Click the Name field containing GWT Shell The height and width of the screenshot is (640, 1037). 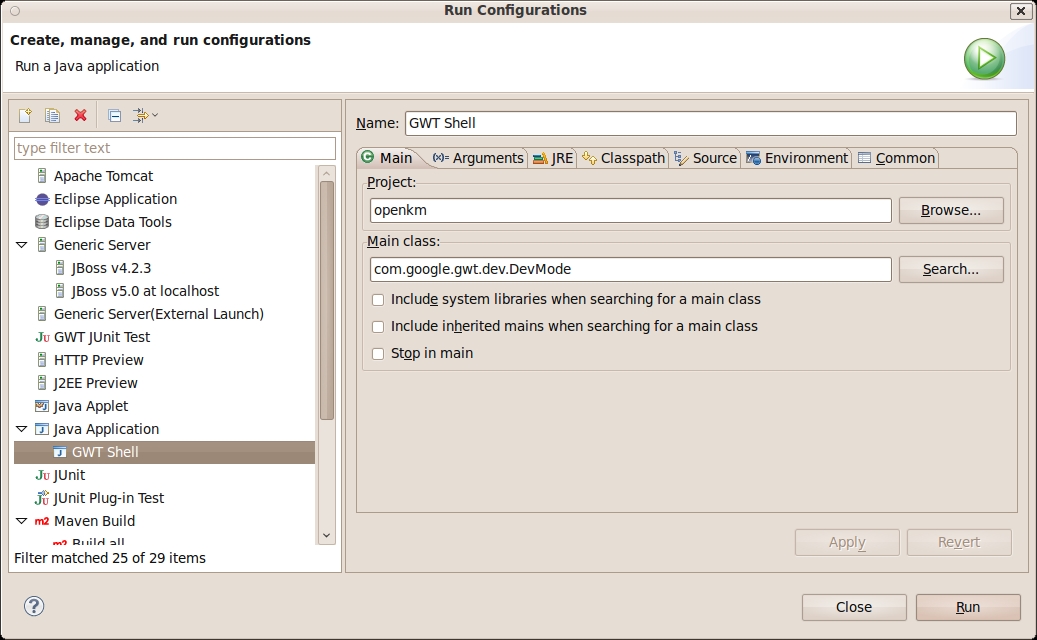pyautogui.click(x=711, y=123)
